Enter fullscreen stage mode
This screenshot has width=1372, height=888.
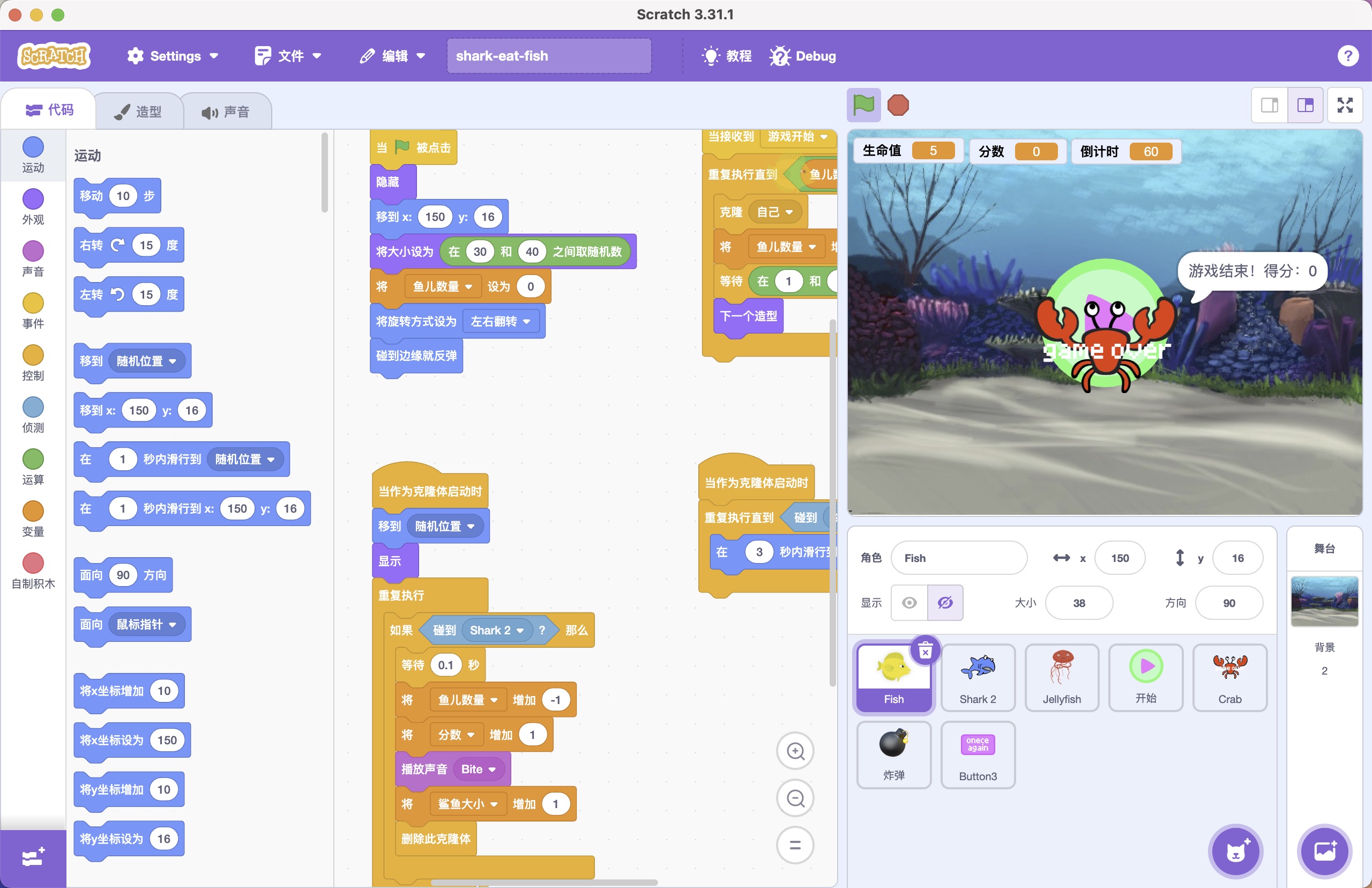point(1344,106)
